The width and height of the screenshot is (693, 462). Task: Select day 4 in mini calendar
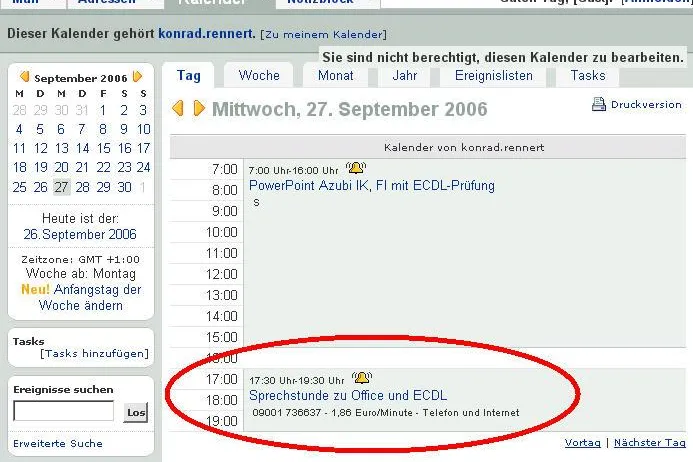[x=19, y=129]
